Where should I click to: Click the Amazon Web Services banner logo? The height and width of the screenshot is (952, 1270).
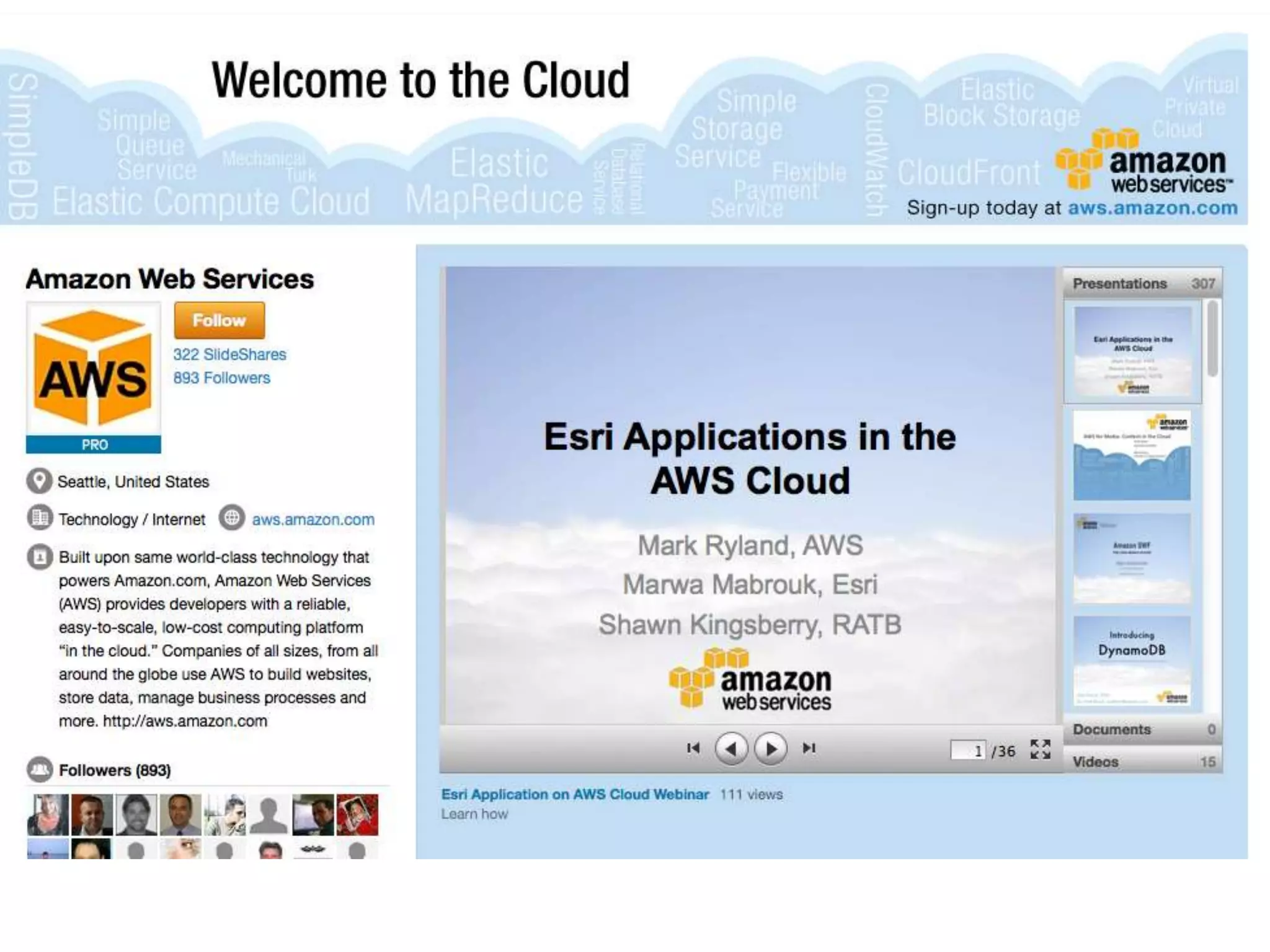click(x=1144, y=161)
